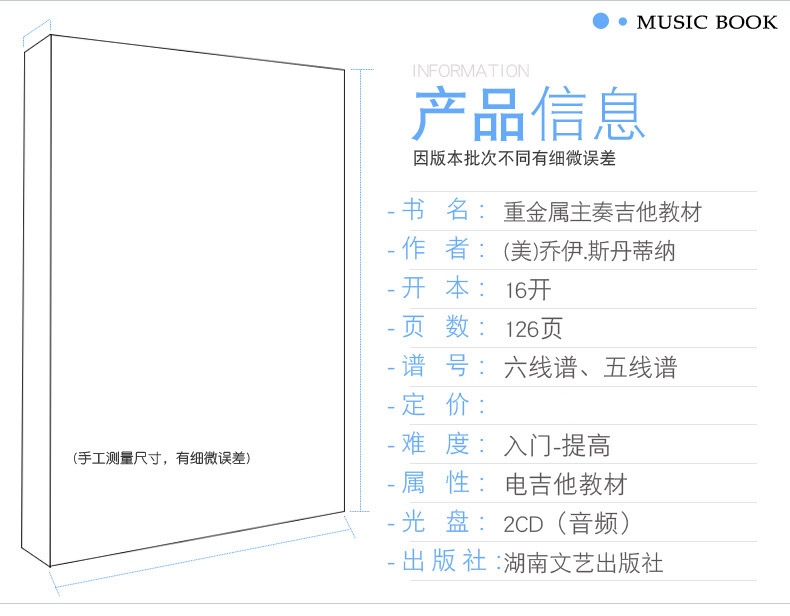Select the book title 重金属主奏吉他教材
The height and width of the screenshot is (616, 790).
(x=602, y=212)
